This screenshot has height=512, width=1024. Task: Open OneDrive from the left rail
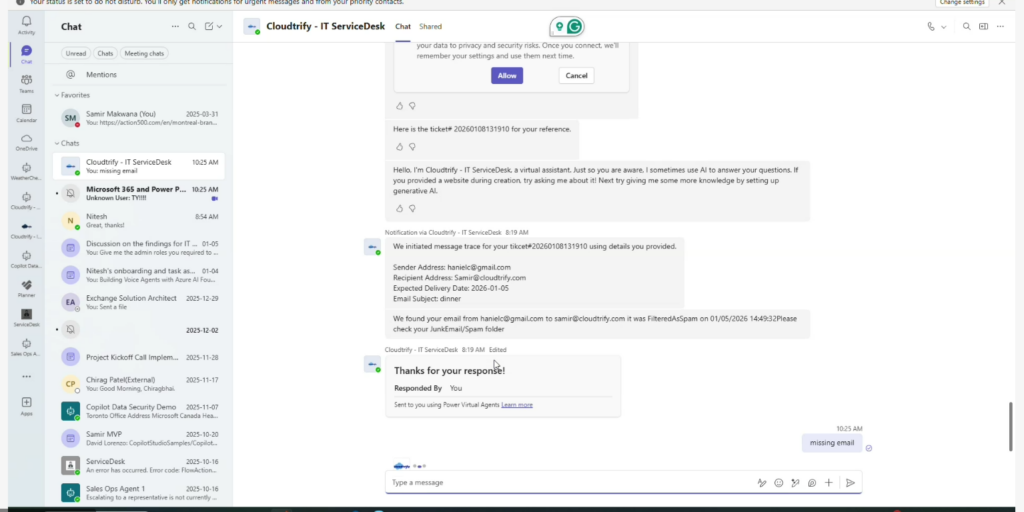coord(26,142)
